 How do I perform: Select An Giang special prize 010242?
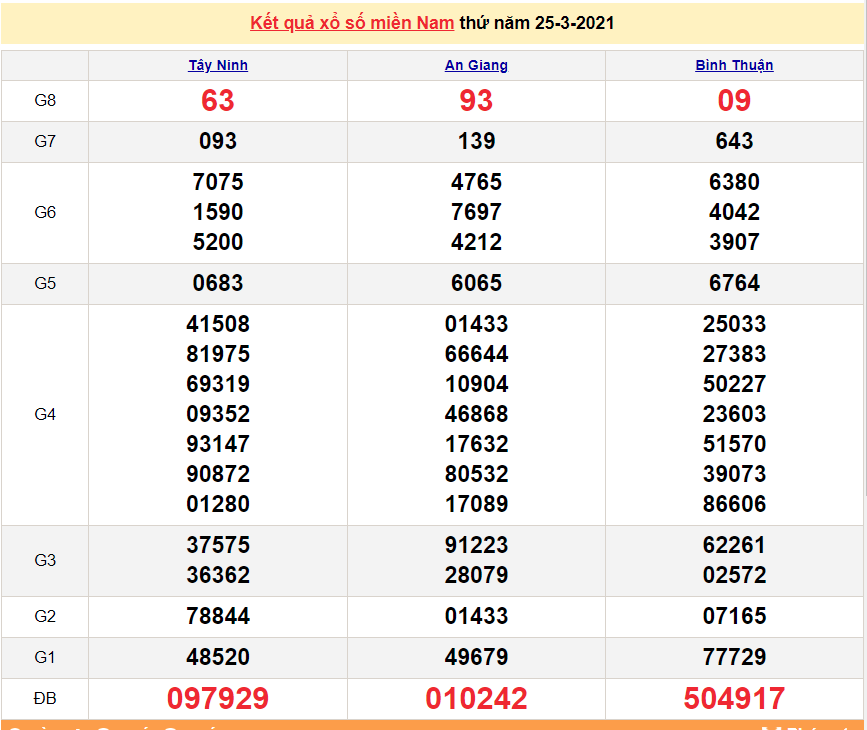pyautogui.click(x=476, y=698)
